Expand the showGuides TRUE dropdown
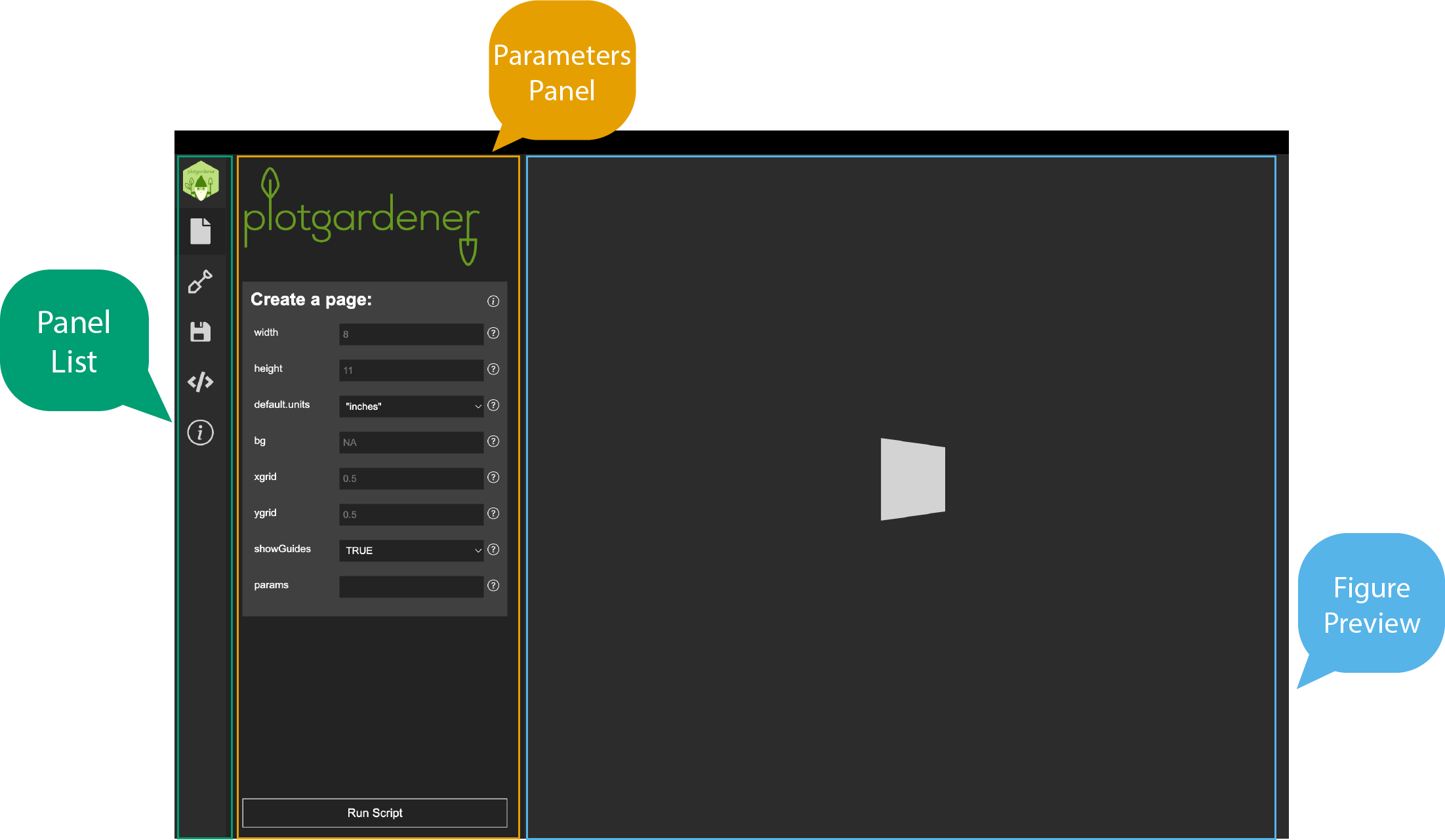The image size is (1445, 840). coord(411,551)
